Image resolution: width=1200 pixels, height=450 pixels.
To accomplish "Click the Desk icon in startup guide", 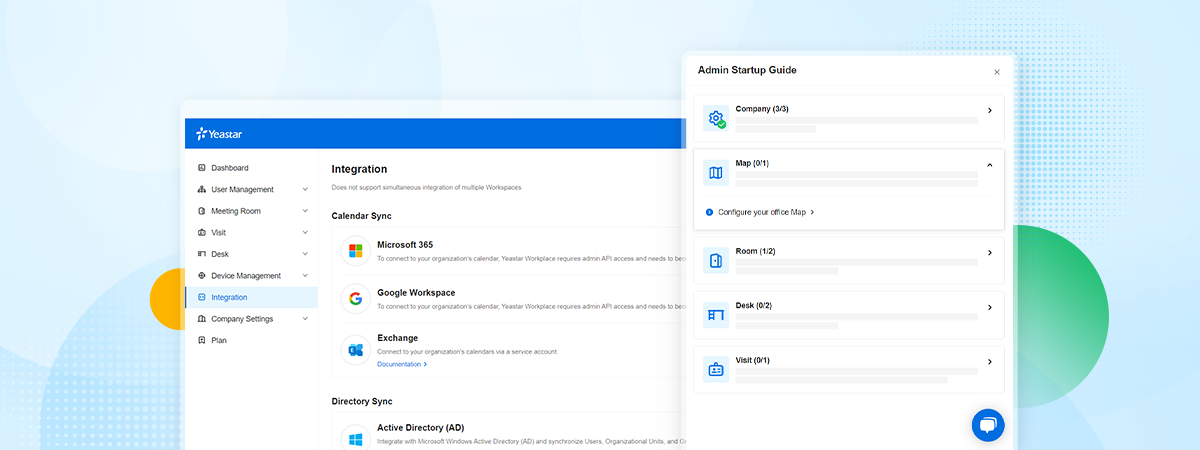I will 716,315.
